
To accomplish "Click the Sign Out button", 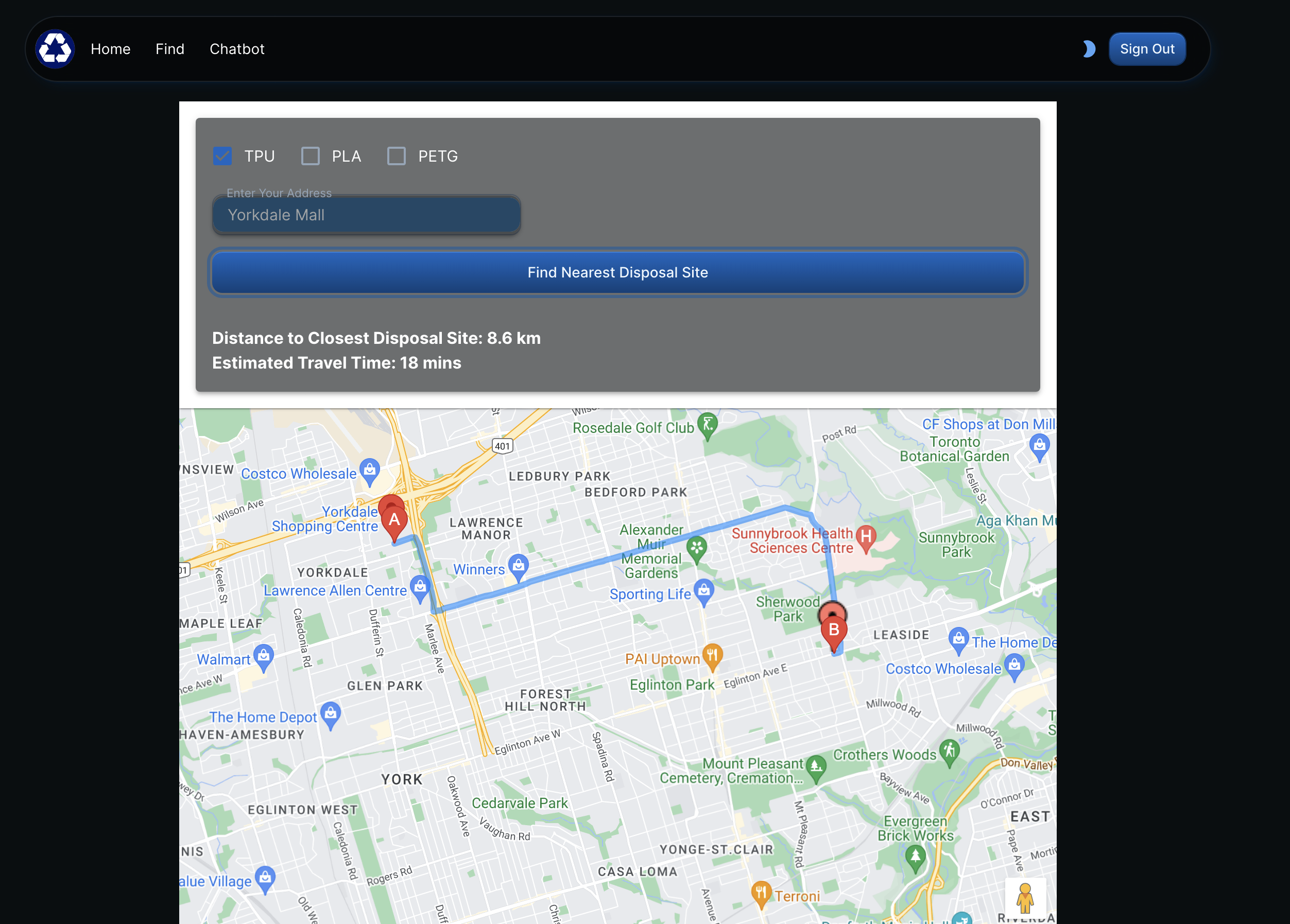I will [1146, 49].
